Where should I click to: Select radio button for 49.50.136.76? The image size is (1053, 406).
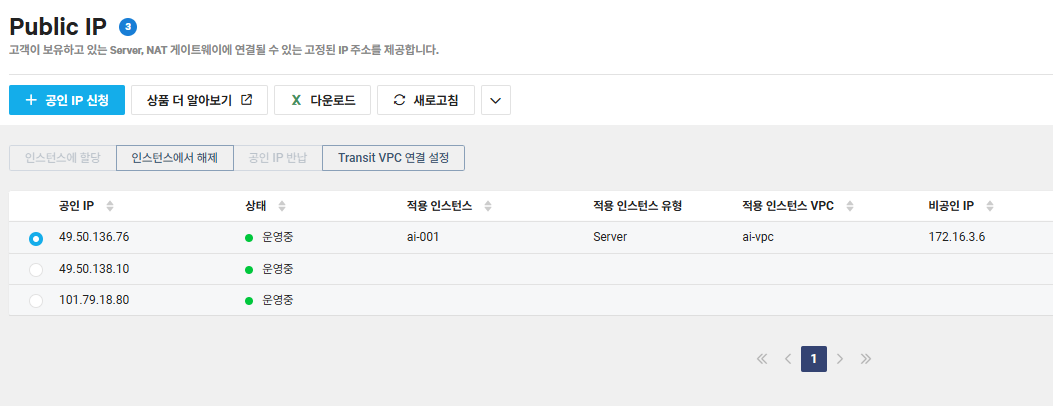pyautogui.click(x=36, y=238)
